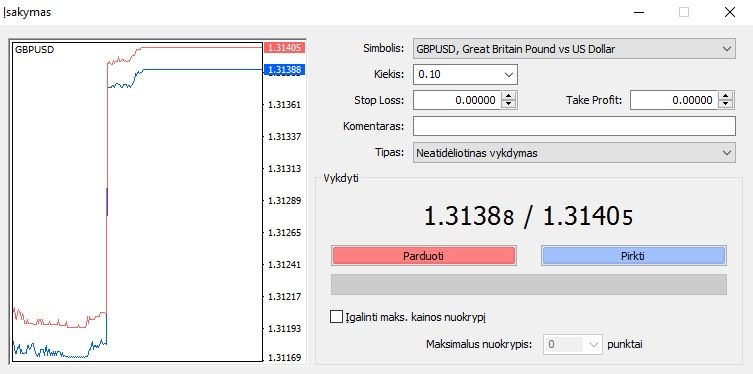This screenshot has width=753, height=374.
Task: Click the punktai units label
Action: click(625, 344)
